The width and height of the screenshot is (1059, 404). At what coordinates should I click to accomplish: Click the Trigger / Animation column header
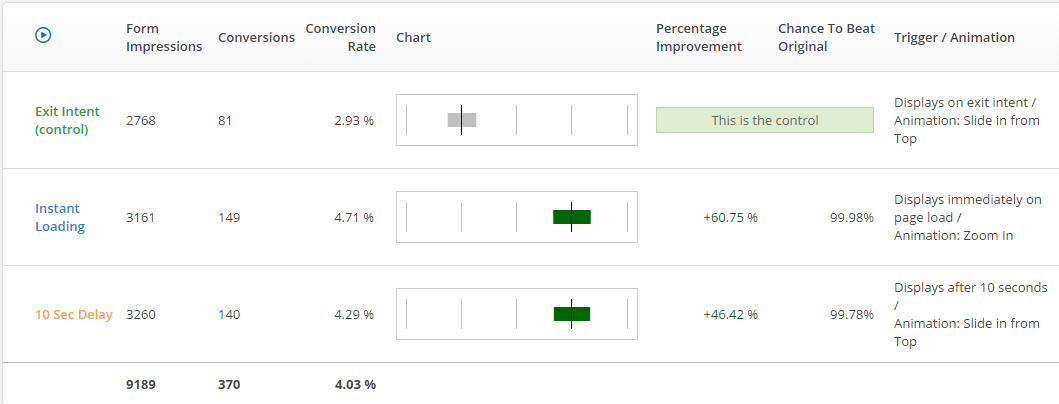click(954, 37)
